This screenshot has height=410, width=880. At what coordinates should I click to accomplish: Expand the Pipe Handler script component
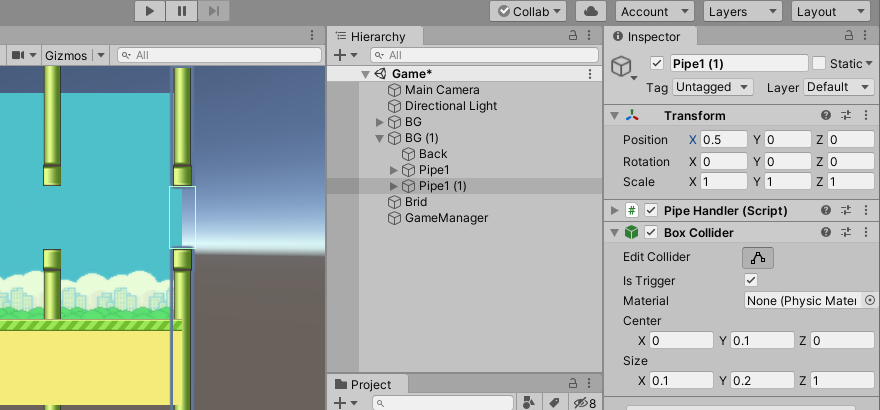click(615, 211)
